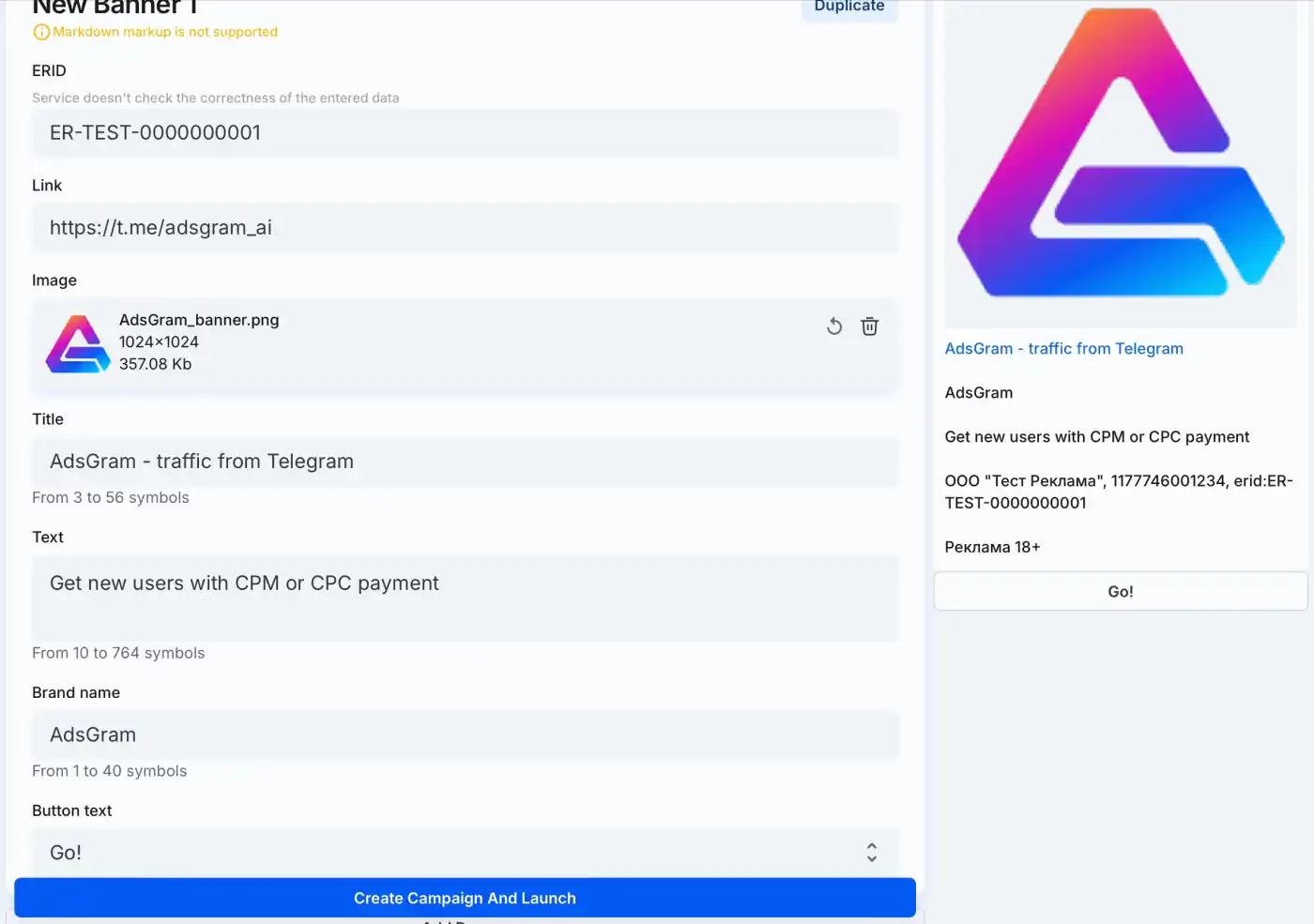The height and width of the screenshot is (924, 1314).
Task: Delete the AdsGram_banner.png image
Action: (870, 326)
